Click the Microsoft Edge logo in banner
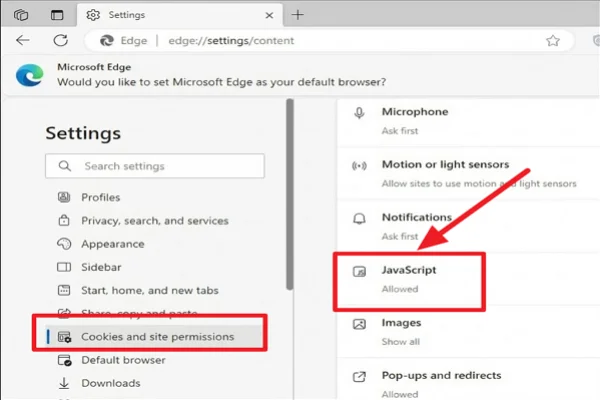The width and height of the screenshot is (600, 400). pyautogui.click(x=29, y=75)
